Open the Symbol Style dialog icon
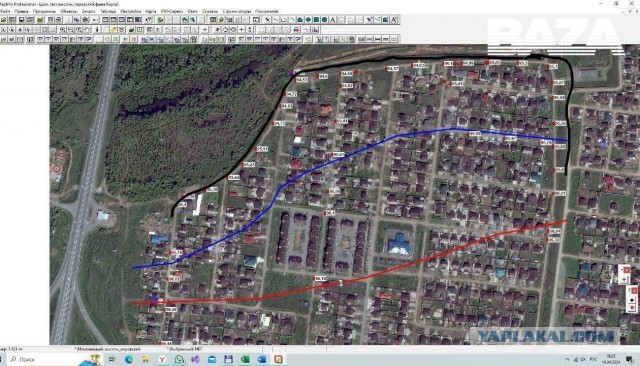640x366 pixels. 369,20
